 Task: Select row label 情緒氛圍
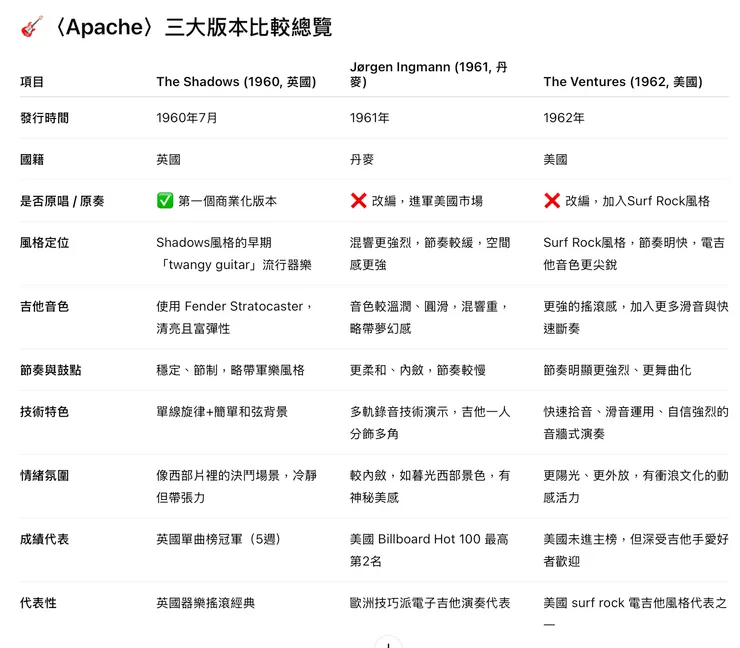(x=44, y=475)
